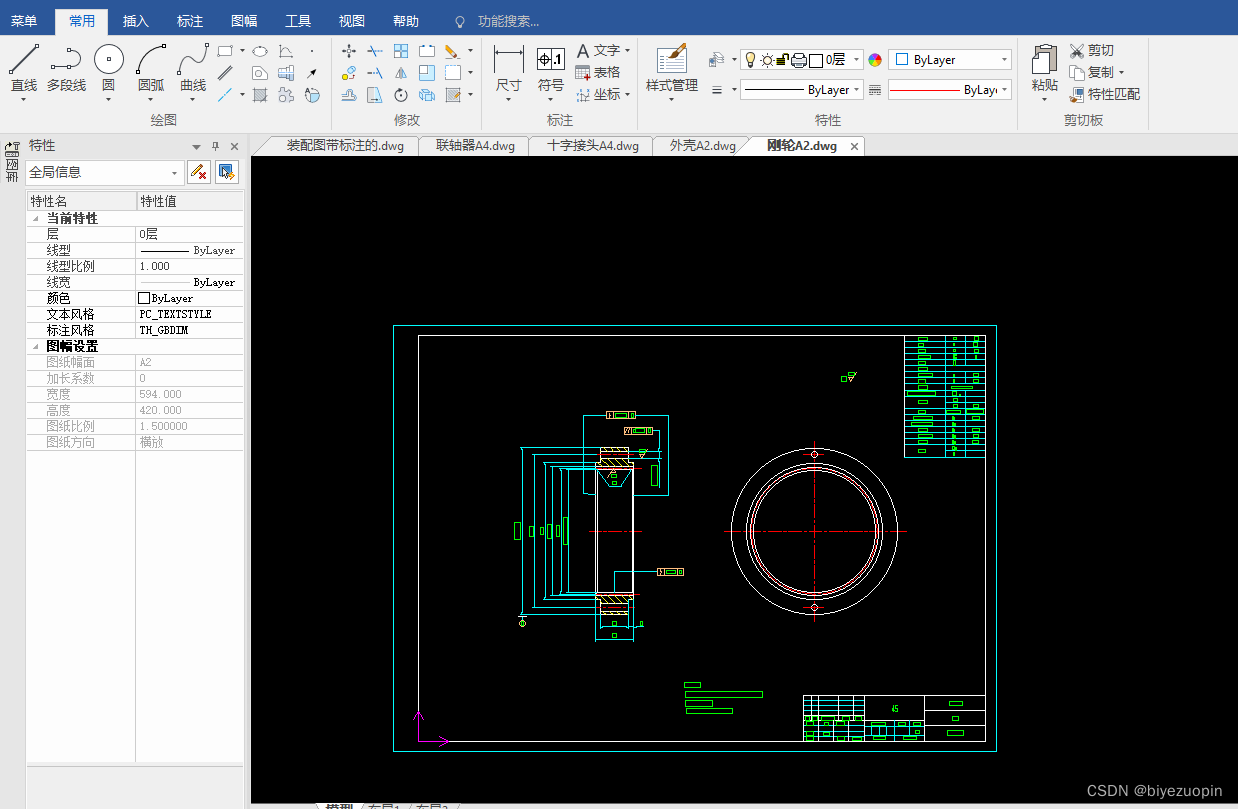Click the 文本风格 value PC_TEXTSTYLE
The image size is (1238, 809).
coord(189,314)
